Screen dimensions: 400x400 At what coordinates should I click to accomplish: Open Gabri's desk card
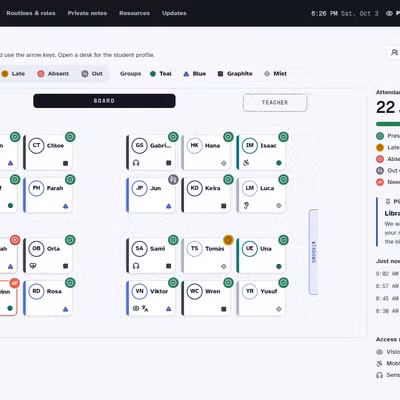pos(152,152)
